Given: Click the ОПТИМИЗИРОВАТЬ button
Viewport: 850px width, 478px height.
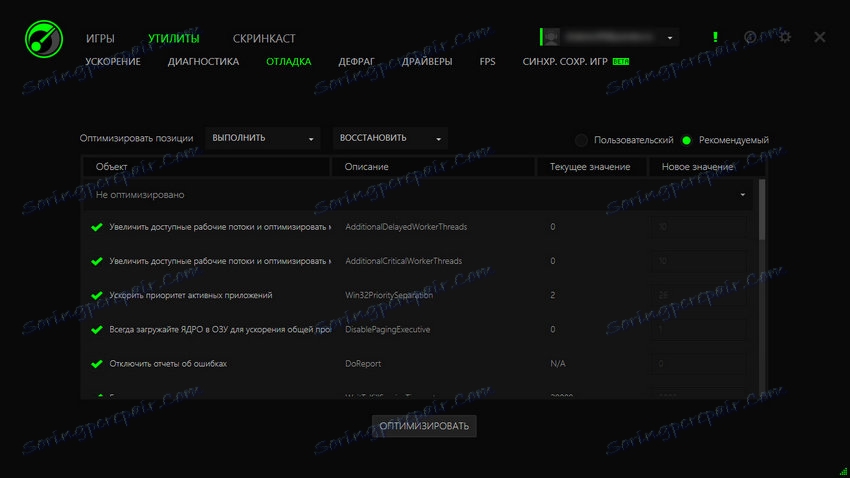Looking at the screenshot, I should click(424, 426).
